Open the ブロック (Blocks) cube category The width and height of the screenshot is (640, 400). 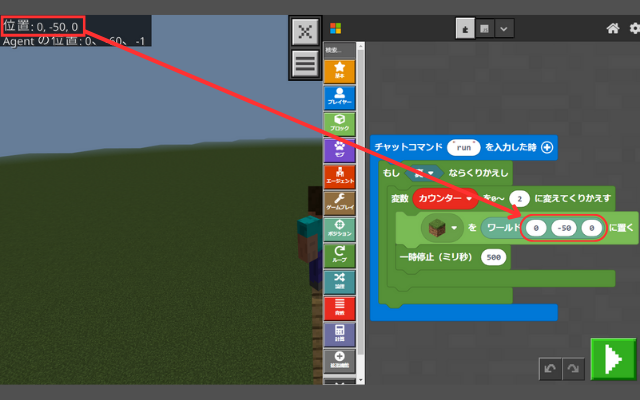pos(339,124)
